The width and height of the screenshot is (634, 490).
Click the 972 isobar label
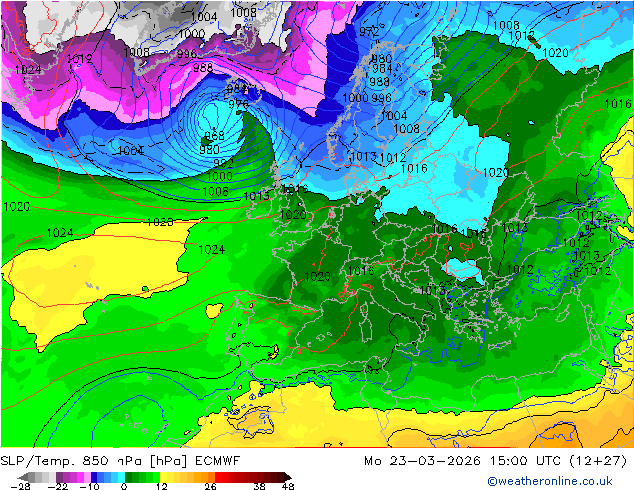pos(369,32)
